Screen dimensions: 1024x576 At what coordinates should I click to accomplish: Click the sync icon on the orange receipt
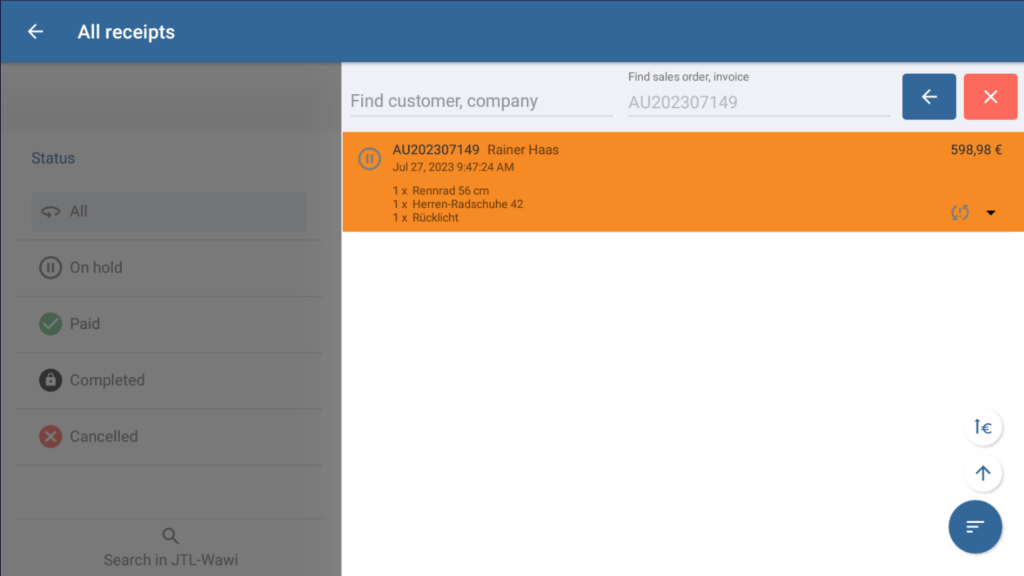tap(960, 212)
